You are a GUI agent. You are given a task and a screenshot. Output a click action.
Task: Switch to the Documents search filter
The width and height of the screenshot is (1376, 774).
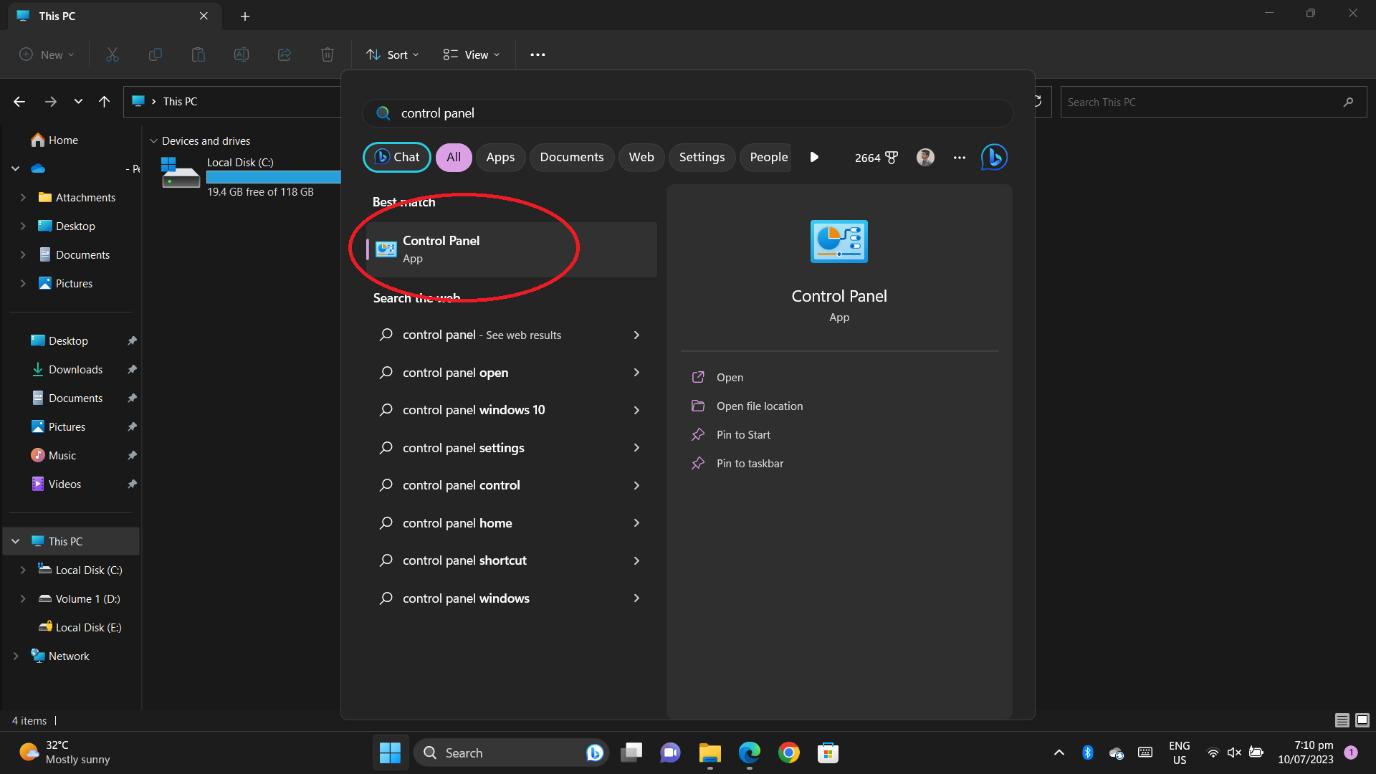pyautogui.click(x=571, y=157)
